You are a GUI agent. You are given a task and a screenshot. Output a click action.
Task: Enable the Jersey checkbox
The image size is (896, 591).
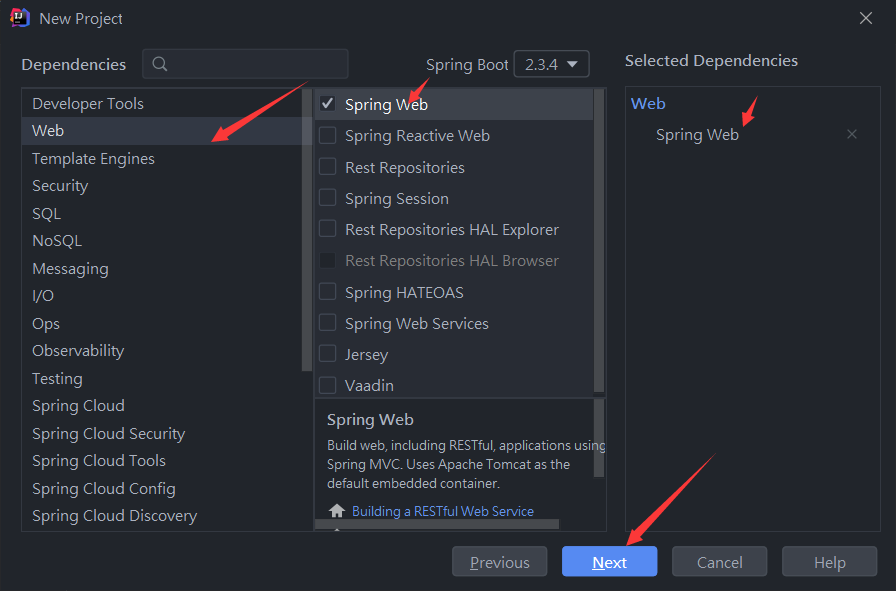tap(327, 354)
